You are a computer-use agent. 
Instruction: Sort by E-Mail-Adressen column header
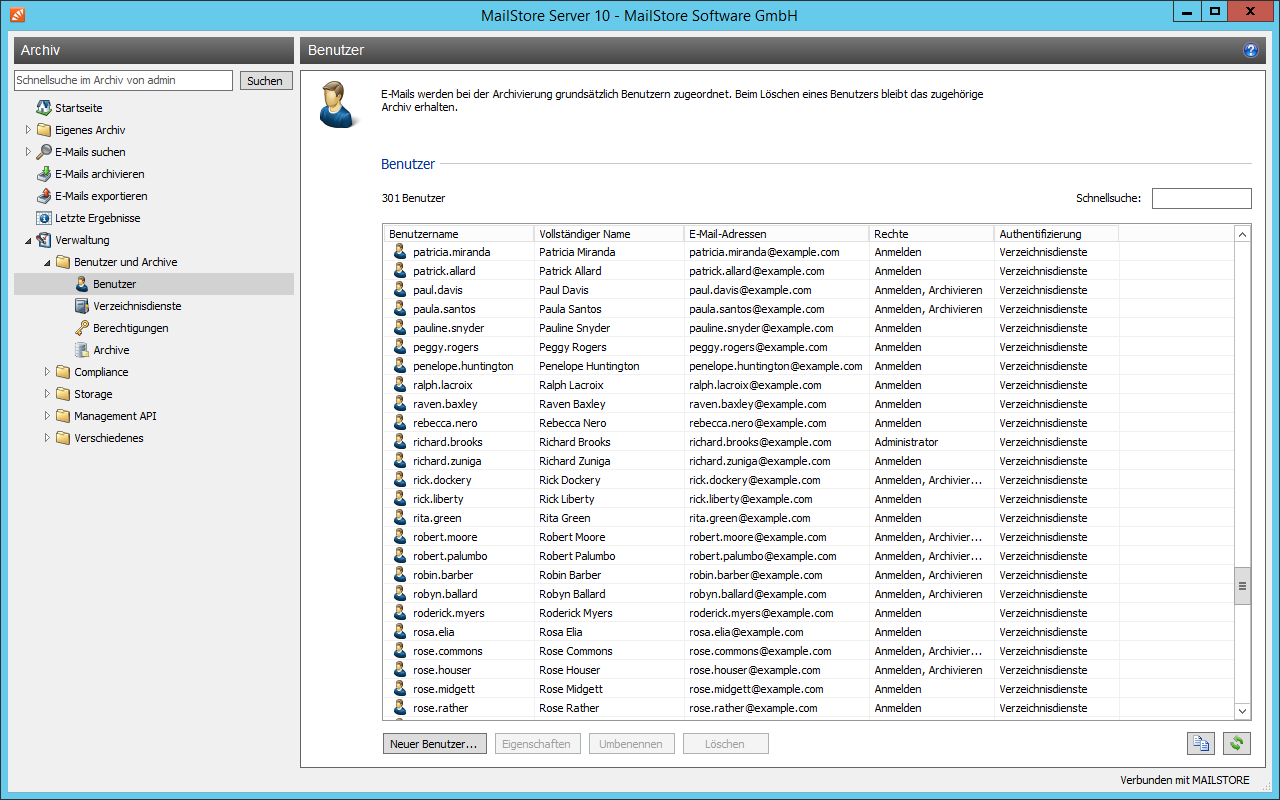click(x=776, y=234)
